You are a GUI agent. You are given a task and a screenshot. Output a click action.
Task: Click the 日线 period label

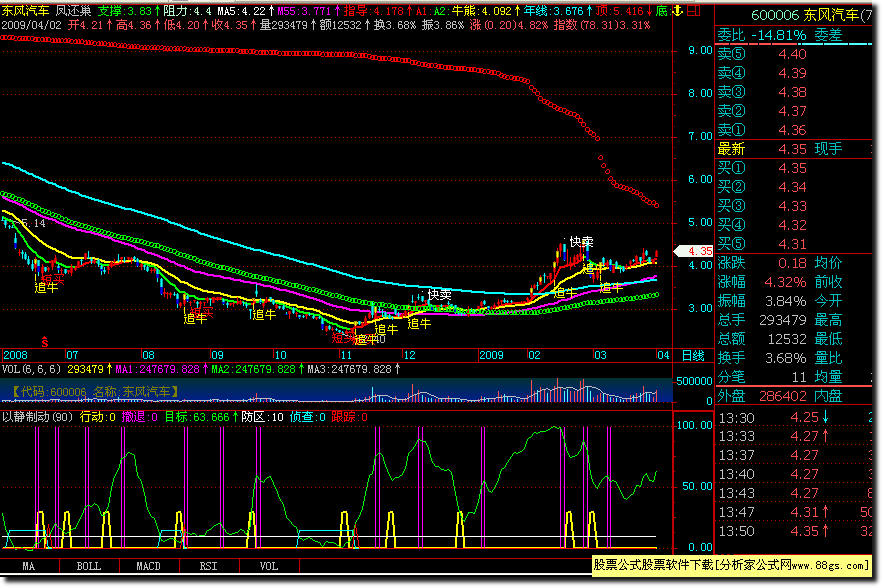(693, 355)
